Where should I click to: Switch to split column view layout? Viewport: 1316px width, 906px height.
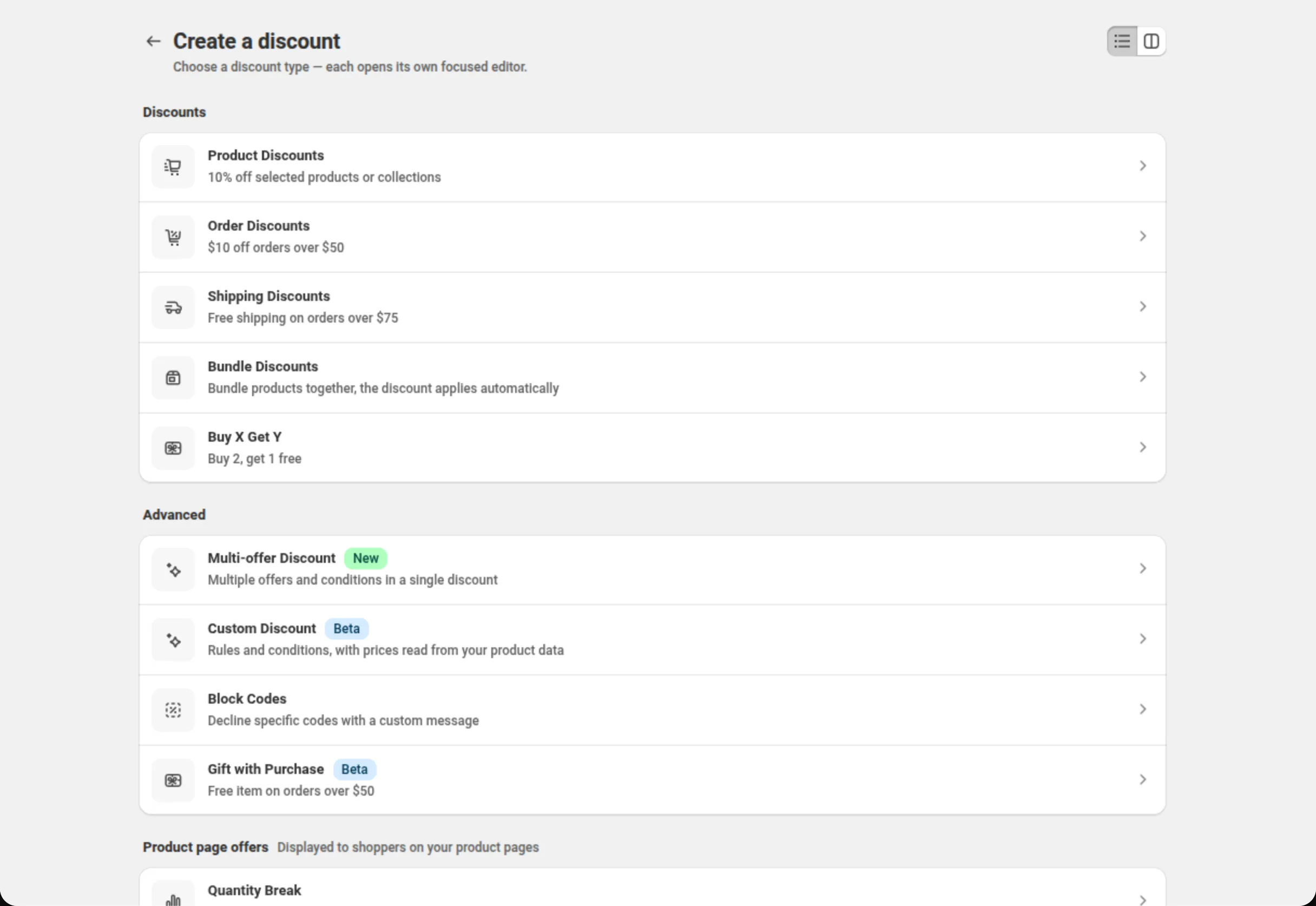coord(1151,41)
